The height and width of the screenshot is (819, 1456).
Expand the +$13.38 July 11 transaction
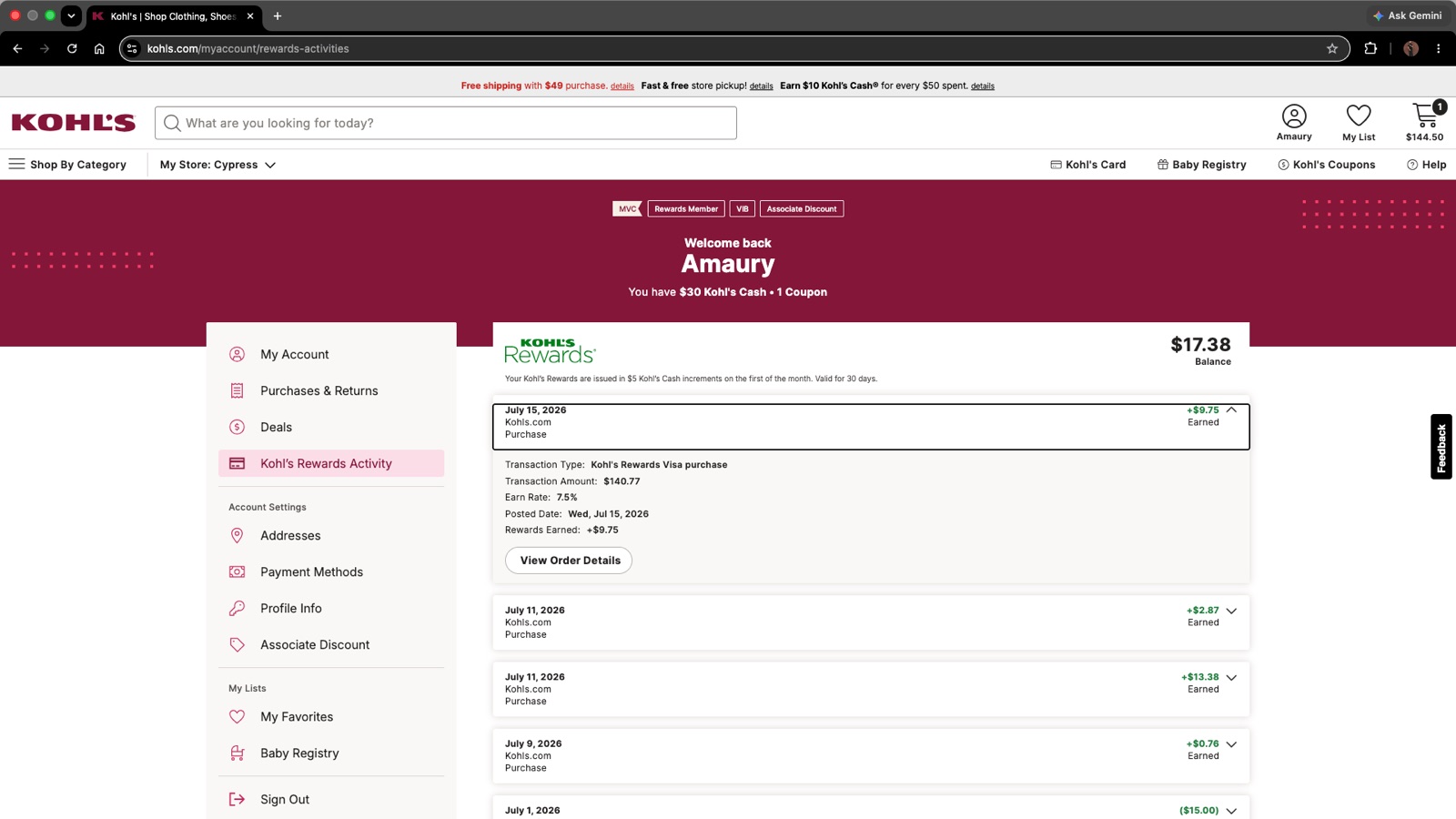(1231, 678)
